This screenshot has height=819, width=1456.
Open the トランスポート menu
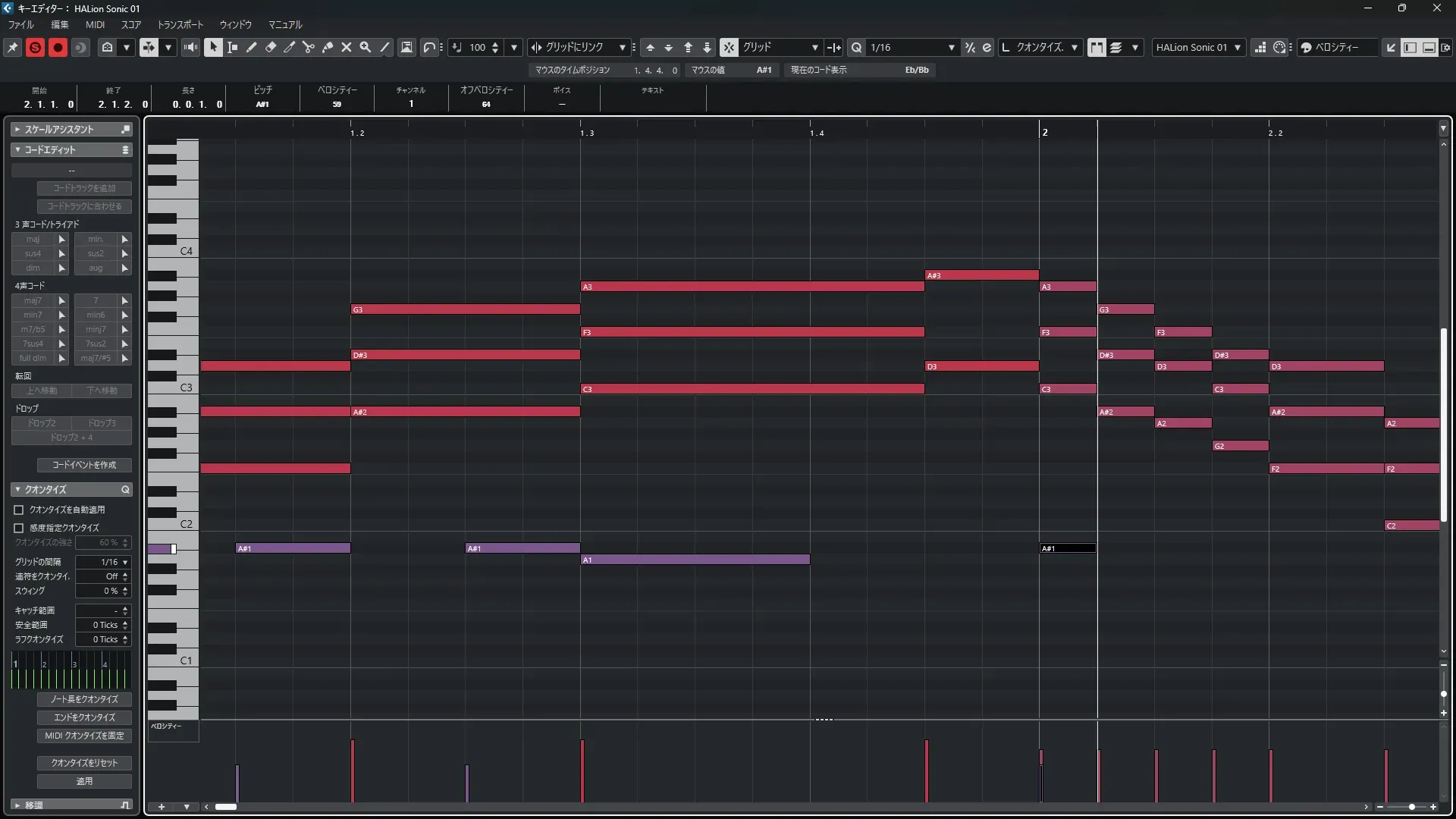(180, 24)
